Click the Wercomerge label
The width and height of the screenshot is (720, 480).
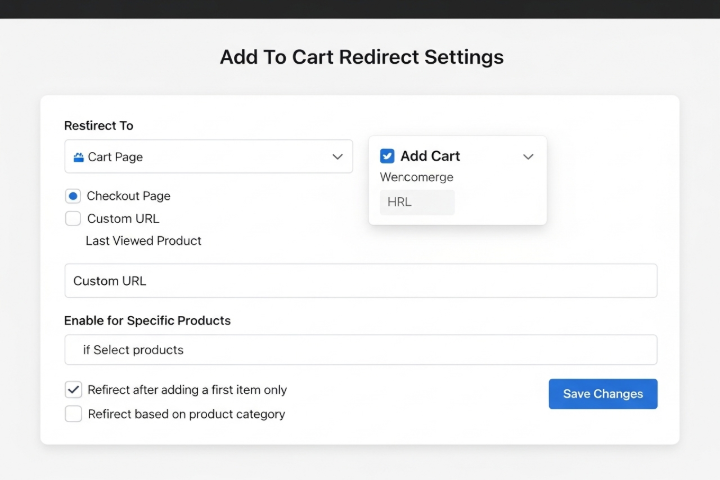point(416,177)
